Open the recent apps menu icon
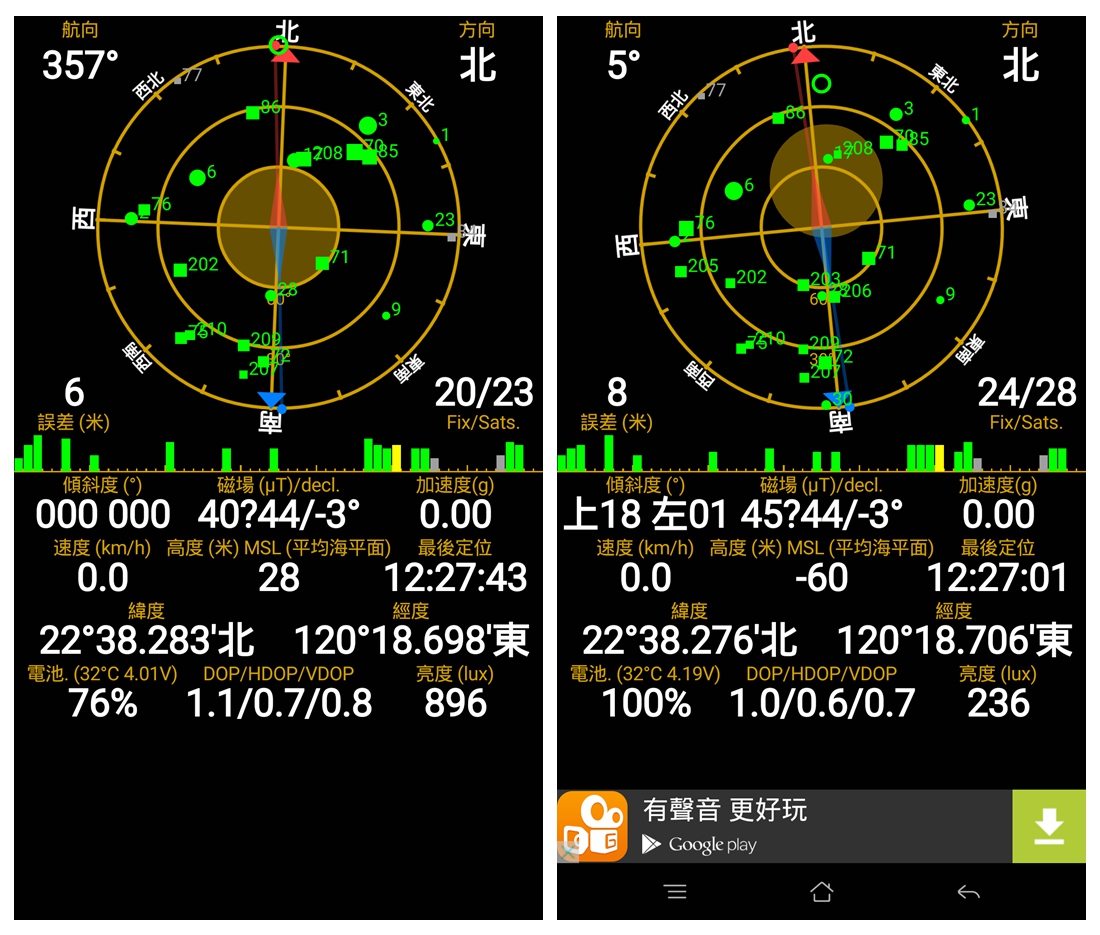The width and height of the screenshot is (1100, 935). (x=676, y=892)
